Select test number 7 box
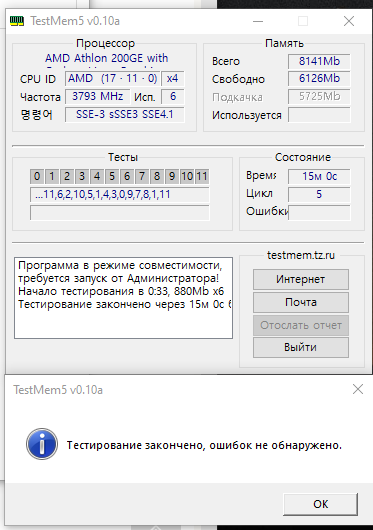 (x=142, y=176)
